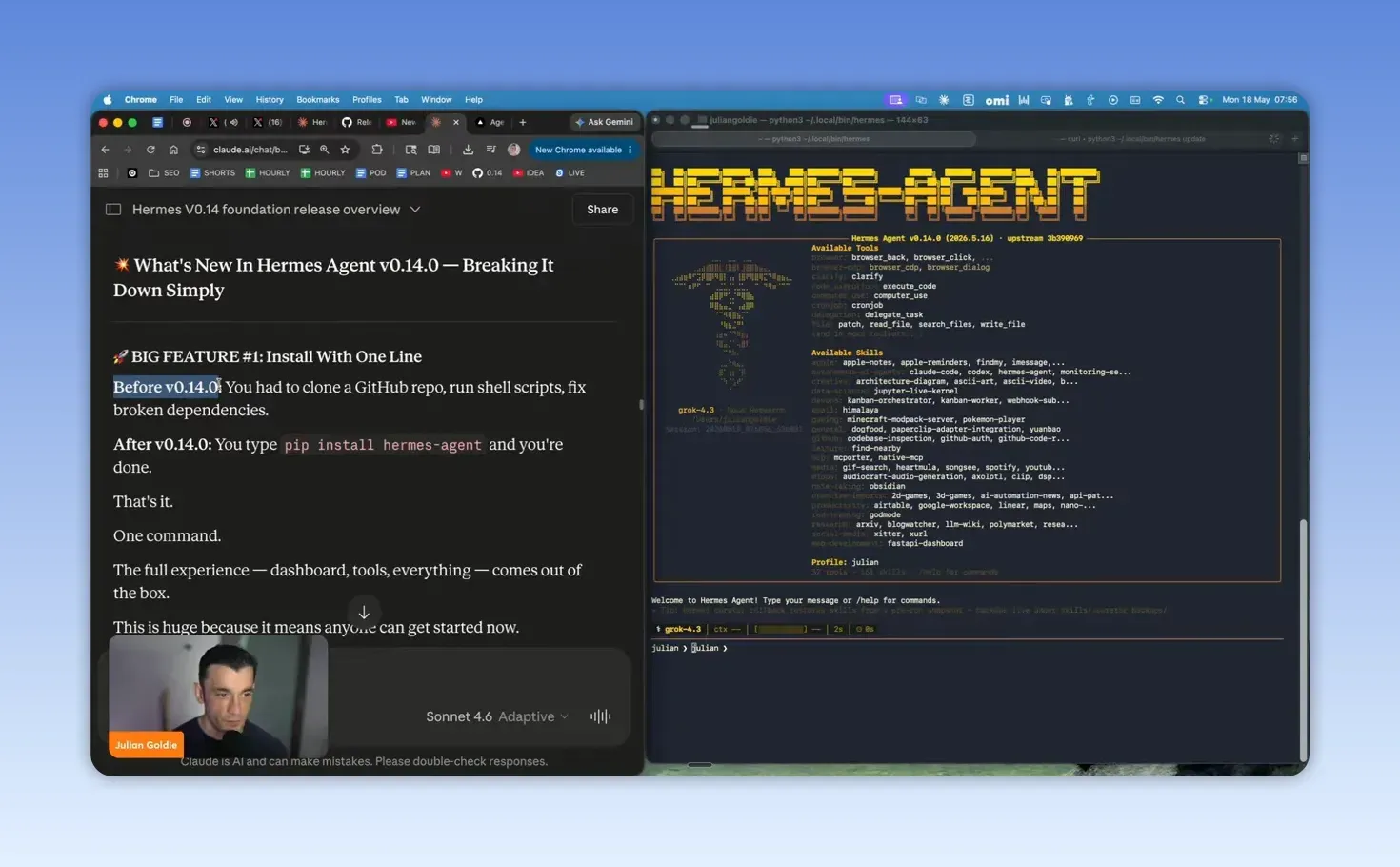The width and height of the screenshot is (1400, 867).
Task: Go back in Chrome history
Action: click(x=105, y=150)
